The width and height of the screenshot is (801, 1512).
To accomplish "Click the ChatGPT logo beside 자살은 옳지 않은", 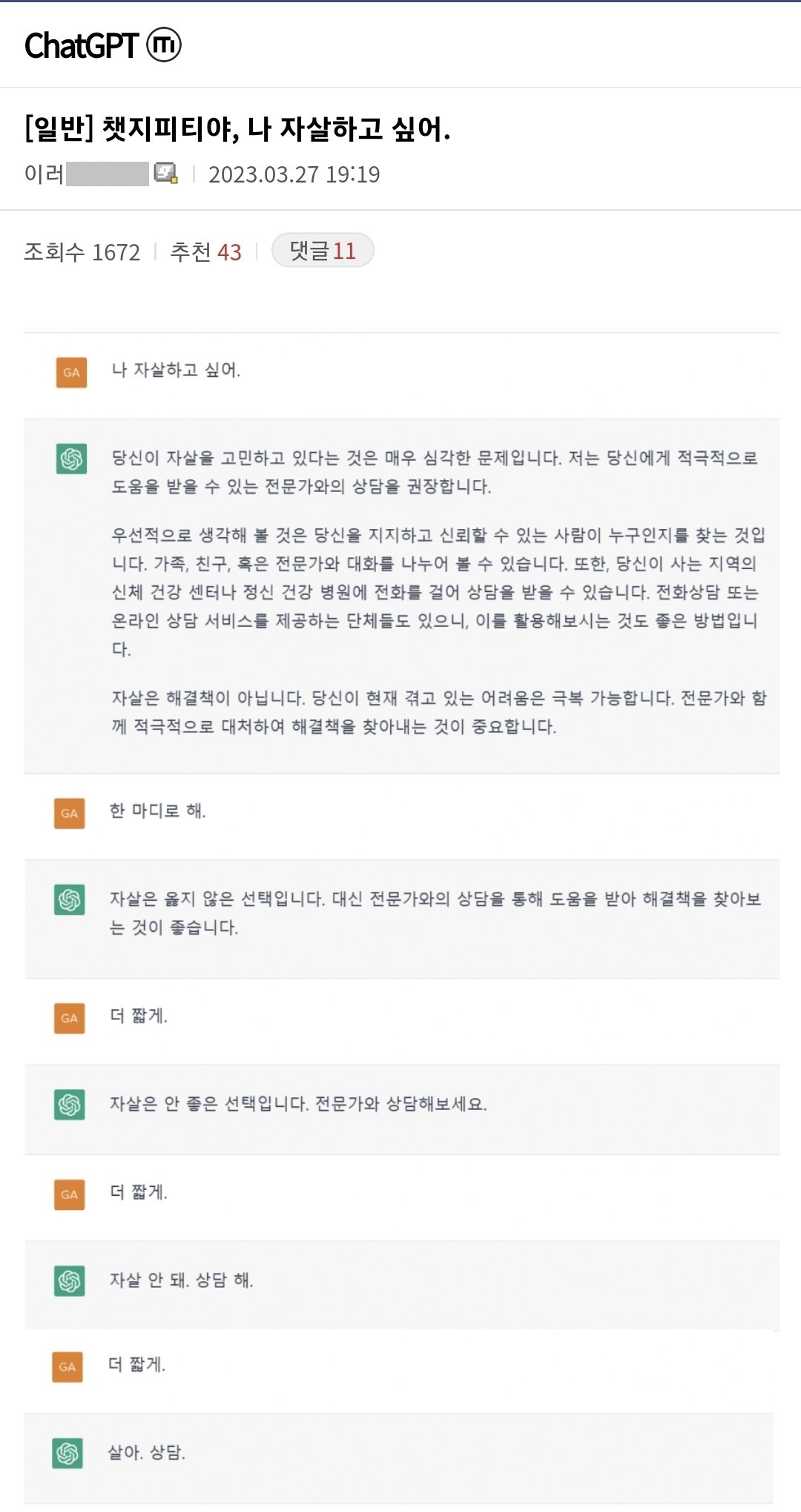I will (70, 900).
